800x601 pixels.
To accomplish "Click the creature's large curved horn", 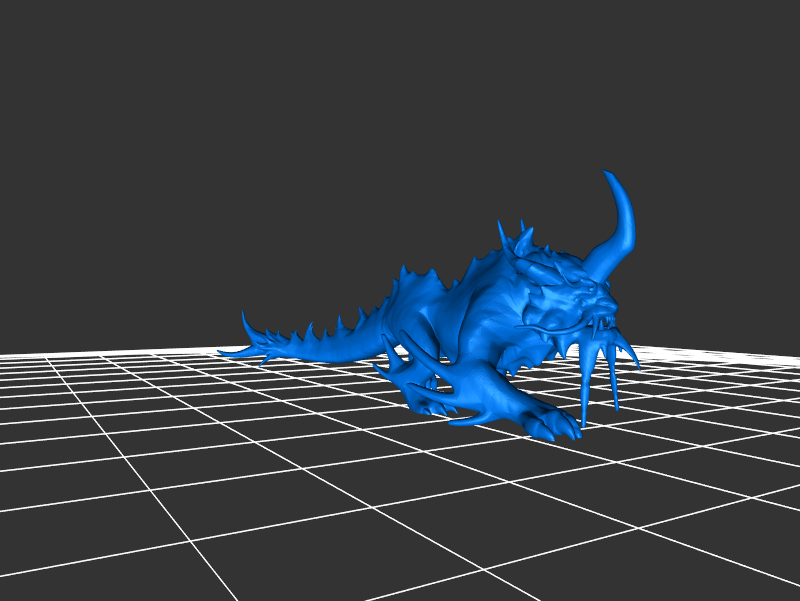I will [x=626, y=215].
